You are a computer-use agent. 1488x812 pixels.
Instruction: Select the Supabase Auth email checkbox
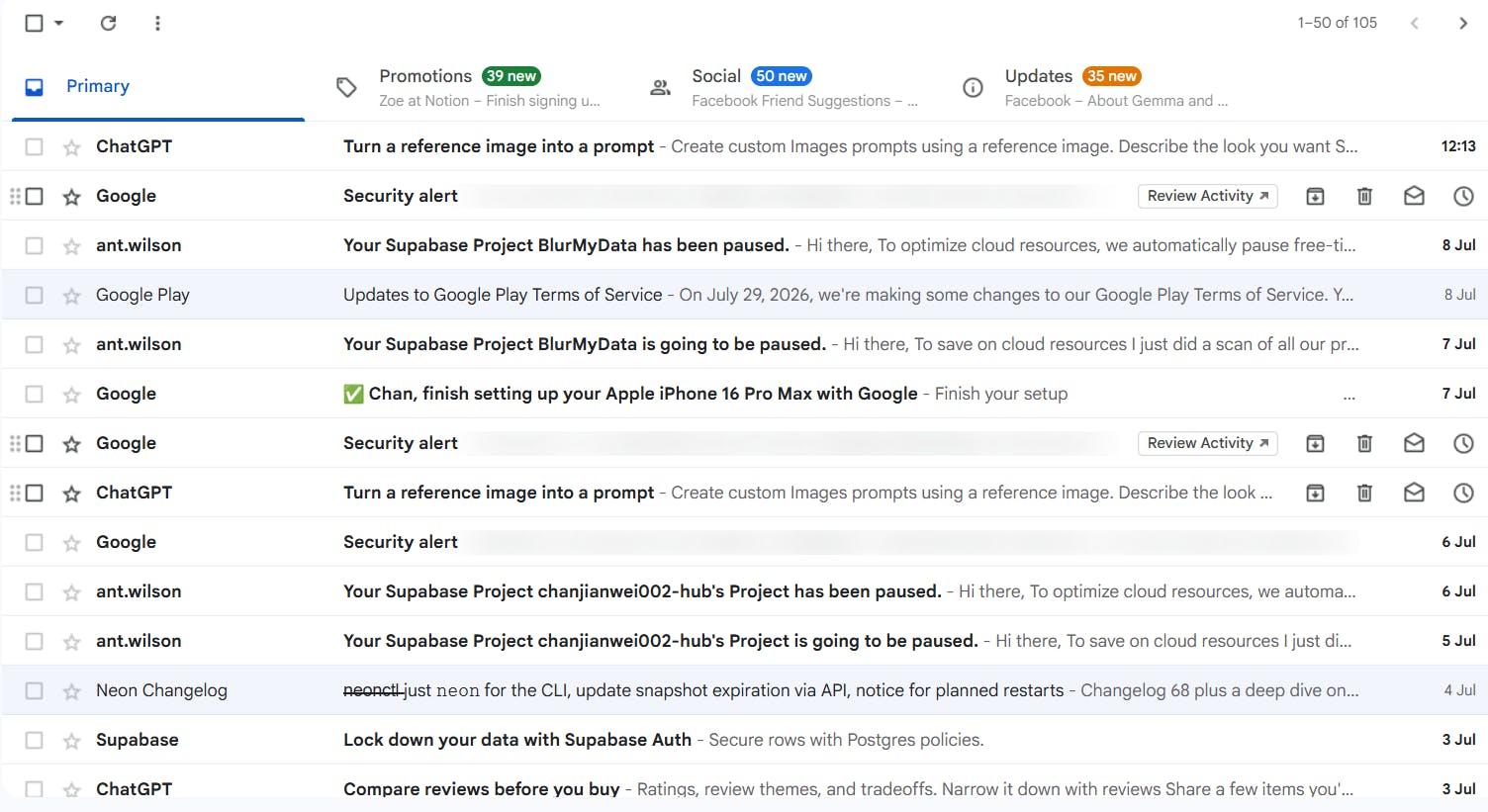click(x=34, y=740)
